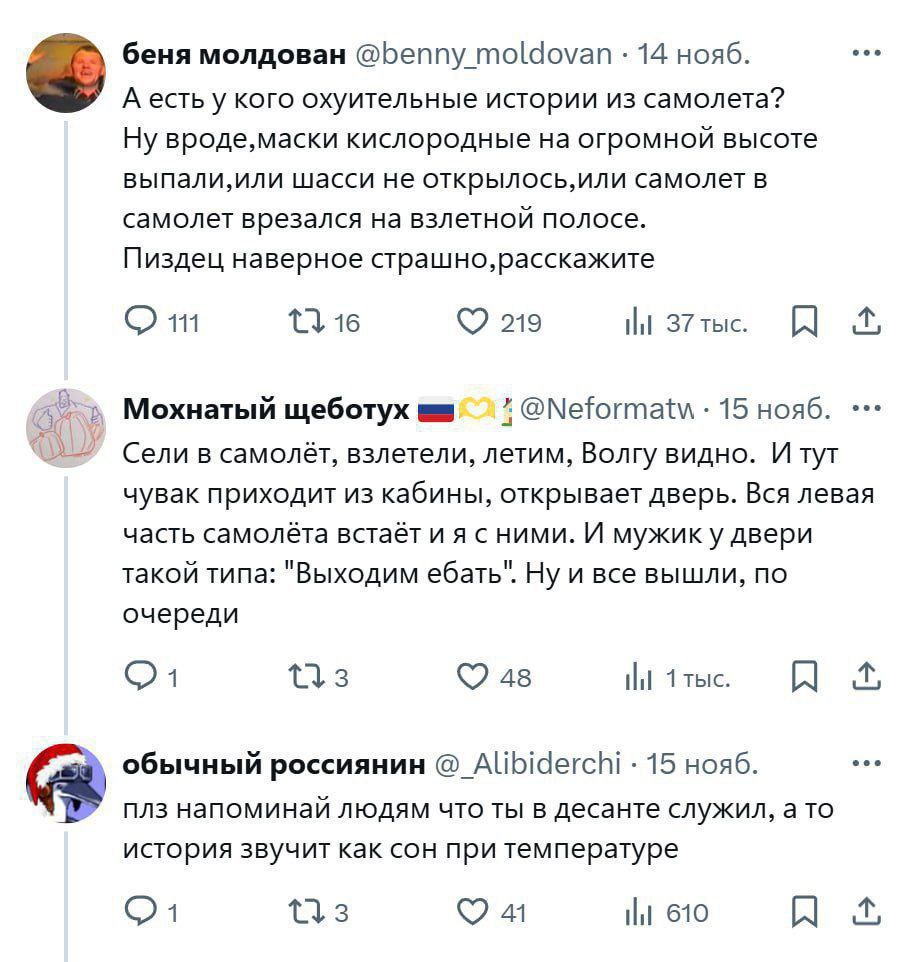Viewport: 909px width, 962px height.
Task: Reply to обычный россиянин's comment
Action: [x=139, y=912]
